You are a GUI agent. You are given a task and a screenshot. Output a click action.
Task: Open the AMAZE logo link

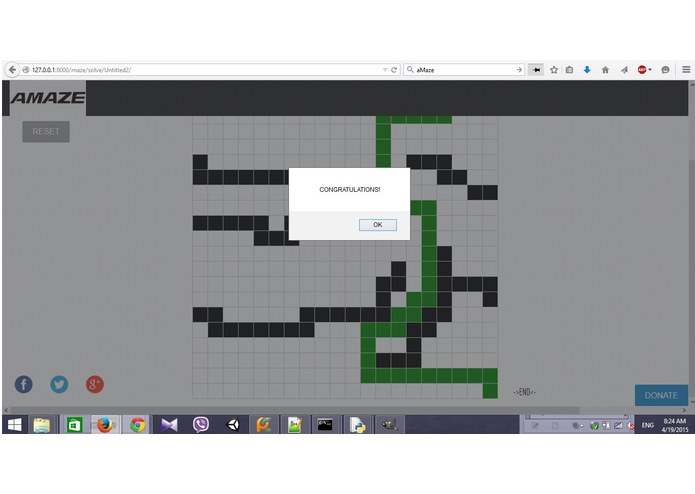pyautogui.click(x=47, y=98)
